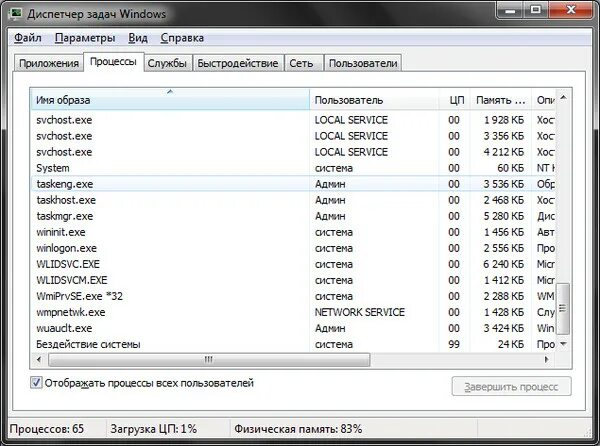This screenshot has width=600, height=446.
Task: Select the WmiPrvSE.exe *32 process
Action: (x=293, y=296)
